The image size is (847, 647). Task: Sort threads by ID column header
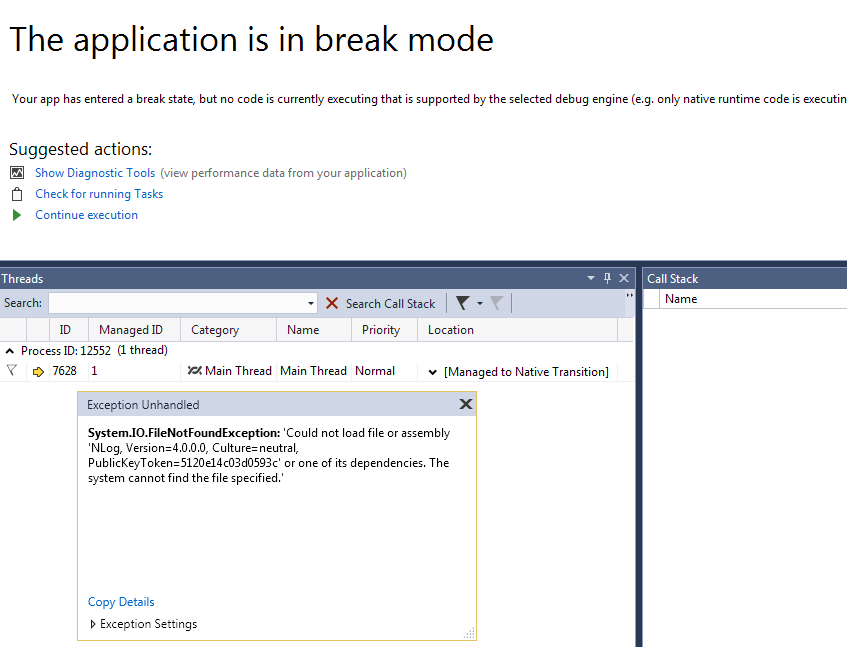coord(65,330)
